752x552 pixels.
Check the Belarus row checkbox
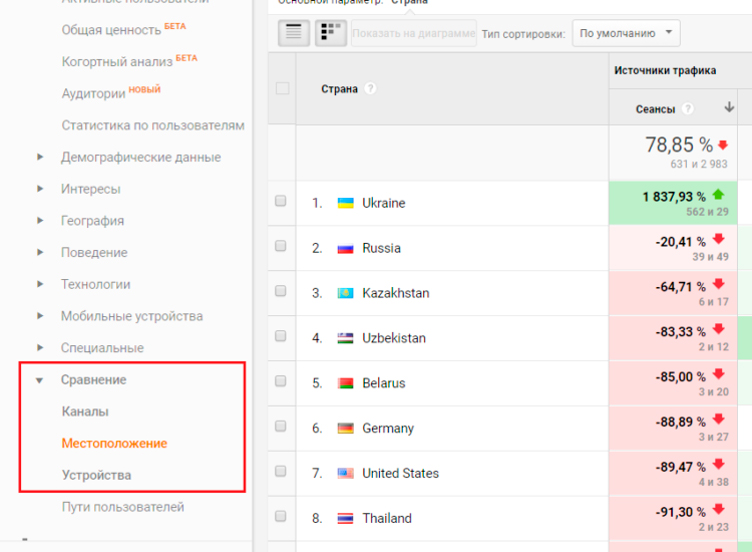click(281, 381)
